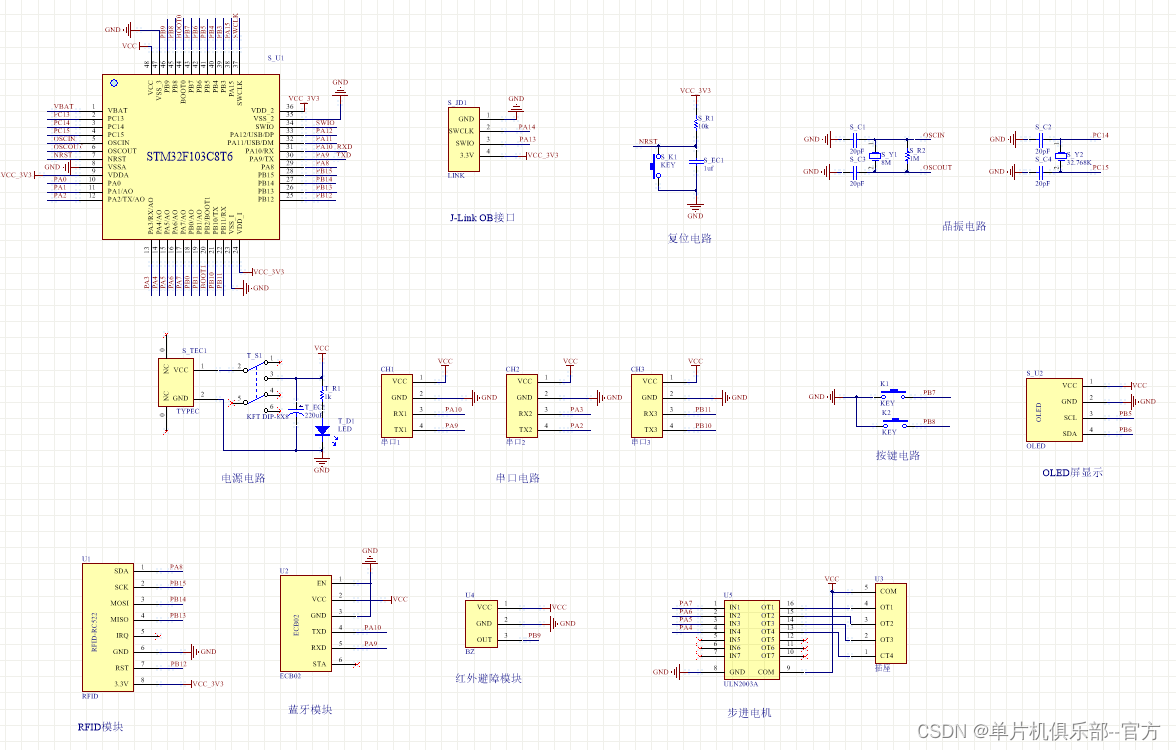Click the 红外避障模块 caption

[x=488, y=678]
